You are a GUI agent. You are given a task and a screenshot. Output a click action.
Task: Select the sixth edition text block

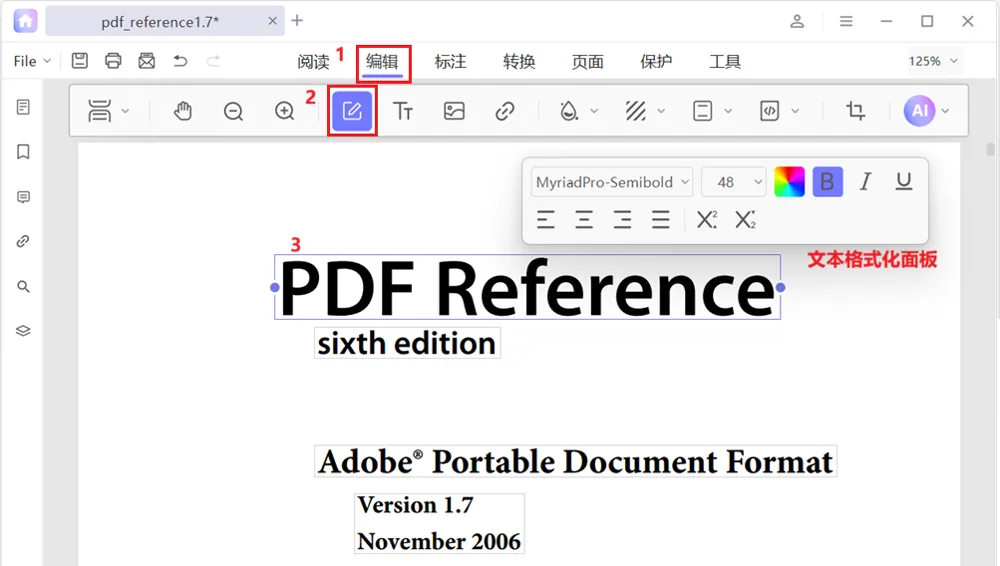(x=407, y=343)
